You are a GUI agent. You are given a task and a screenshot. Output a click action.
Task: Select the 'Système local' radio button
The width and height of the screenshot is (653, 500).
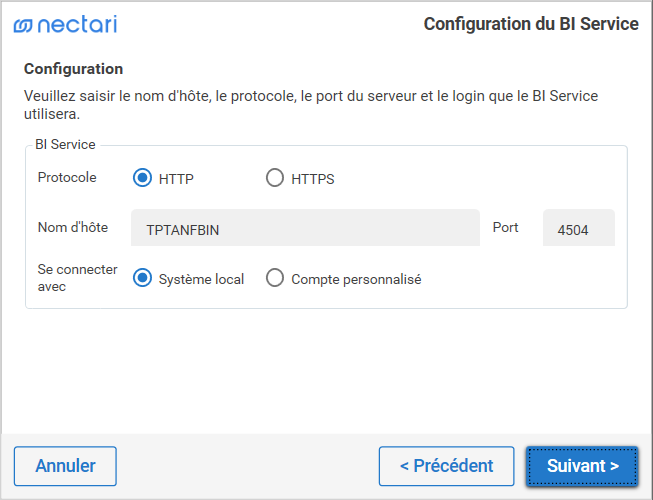point(142,279)
